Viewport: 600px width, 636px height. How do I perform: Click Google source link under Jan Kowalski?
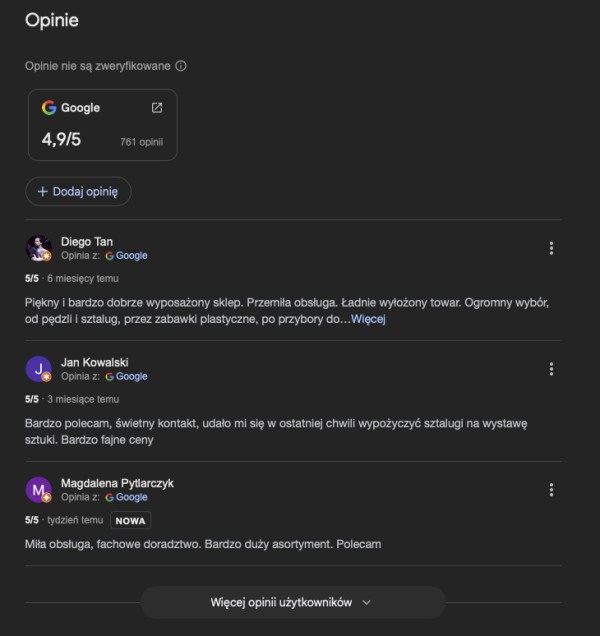(x=126, y=377)
